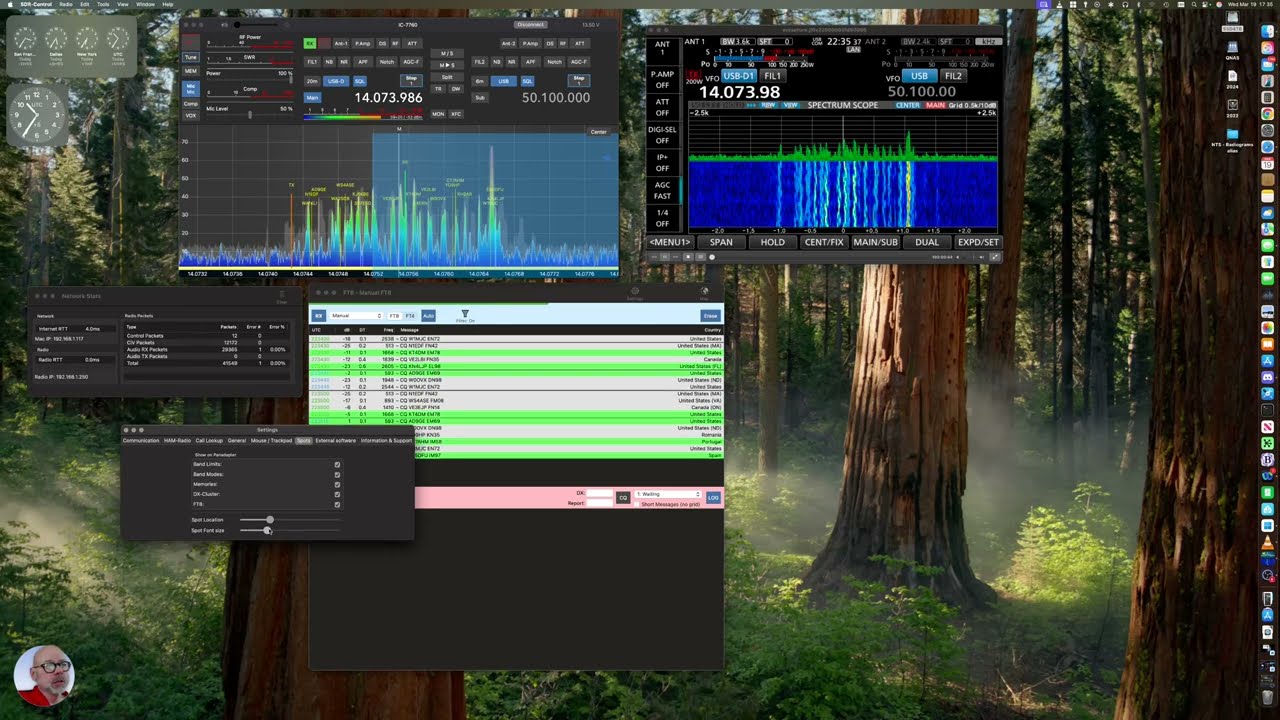Click <MENU1> on the radio screen
This screenshot has height=720, width=1280.
tap(669, 242)
